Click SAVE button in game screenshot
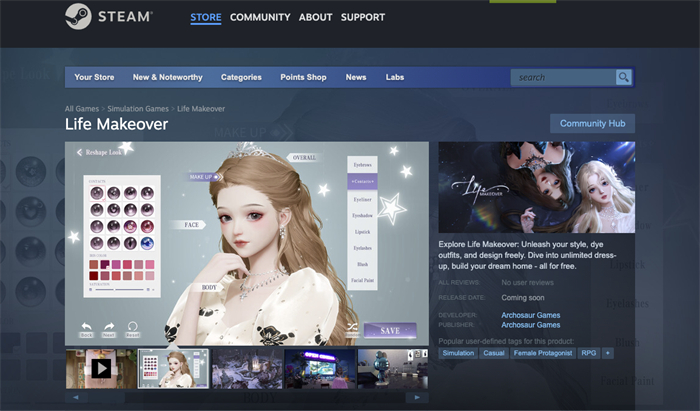Image resolution: width=700 pixels, height=411 pixels. [x=390, y=331]
